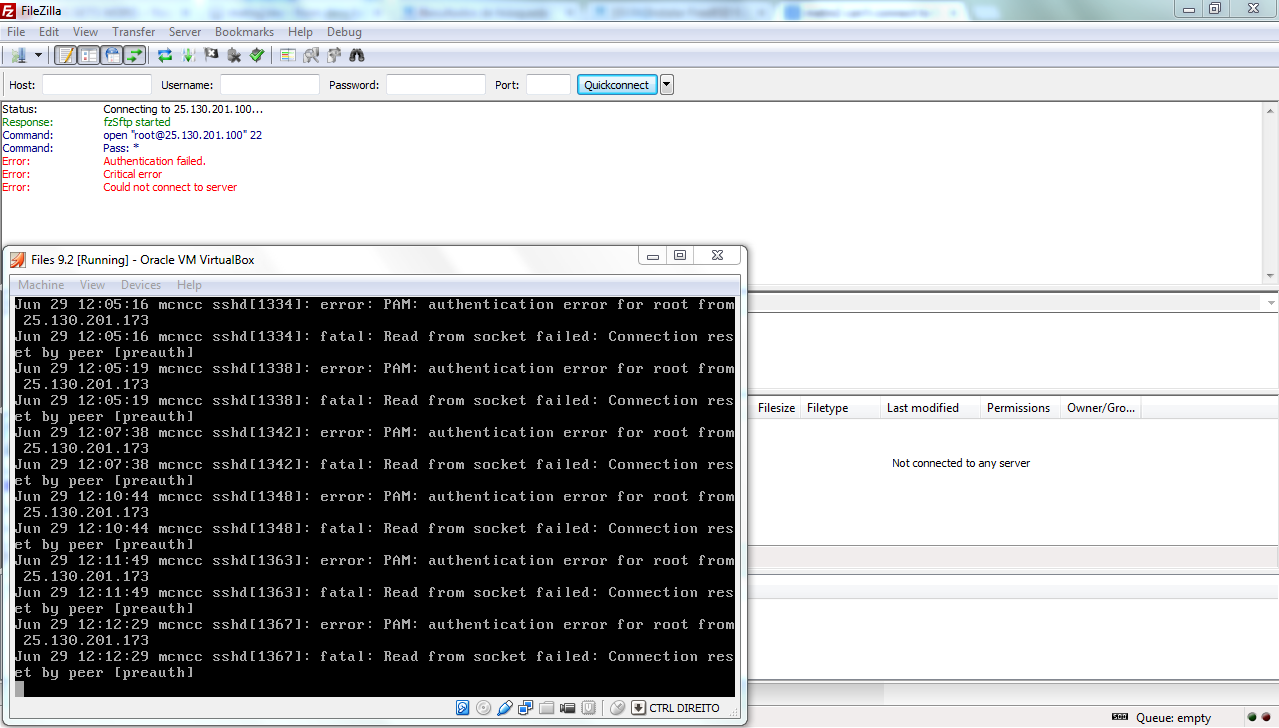Search for files with binoculars icon
Image resolution: width=1279 pixels, height=728 pixels.
pyautogui.click(x=357, y=55)
